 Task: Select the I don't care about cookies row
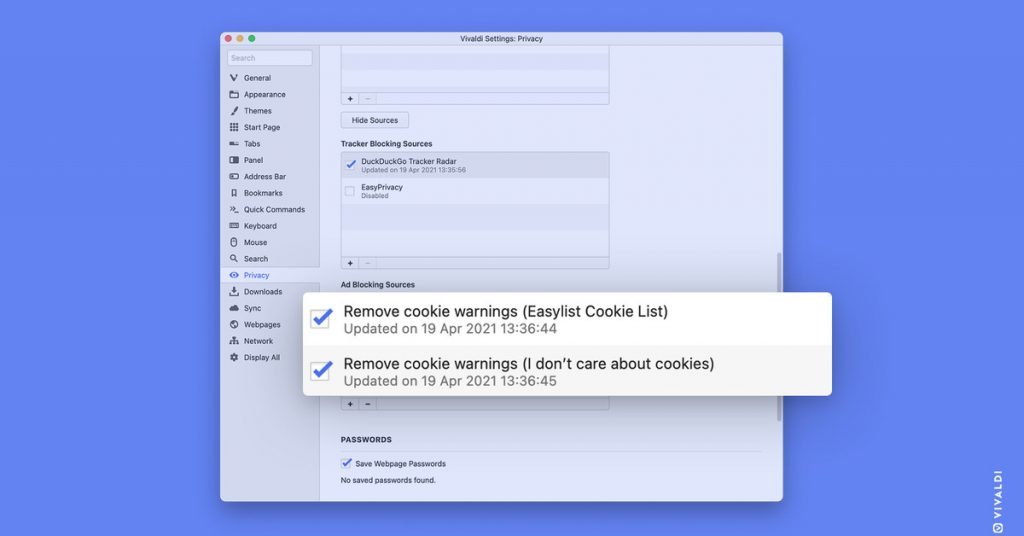[568, 371]
